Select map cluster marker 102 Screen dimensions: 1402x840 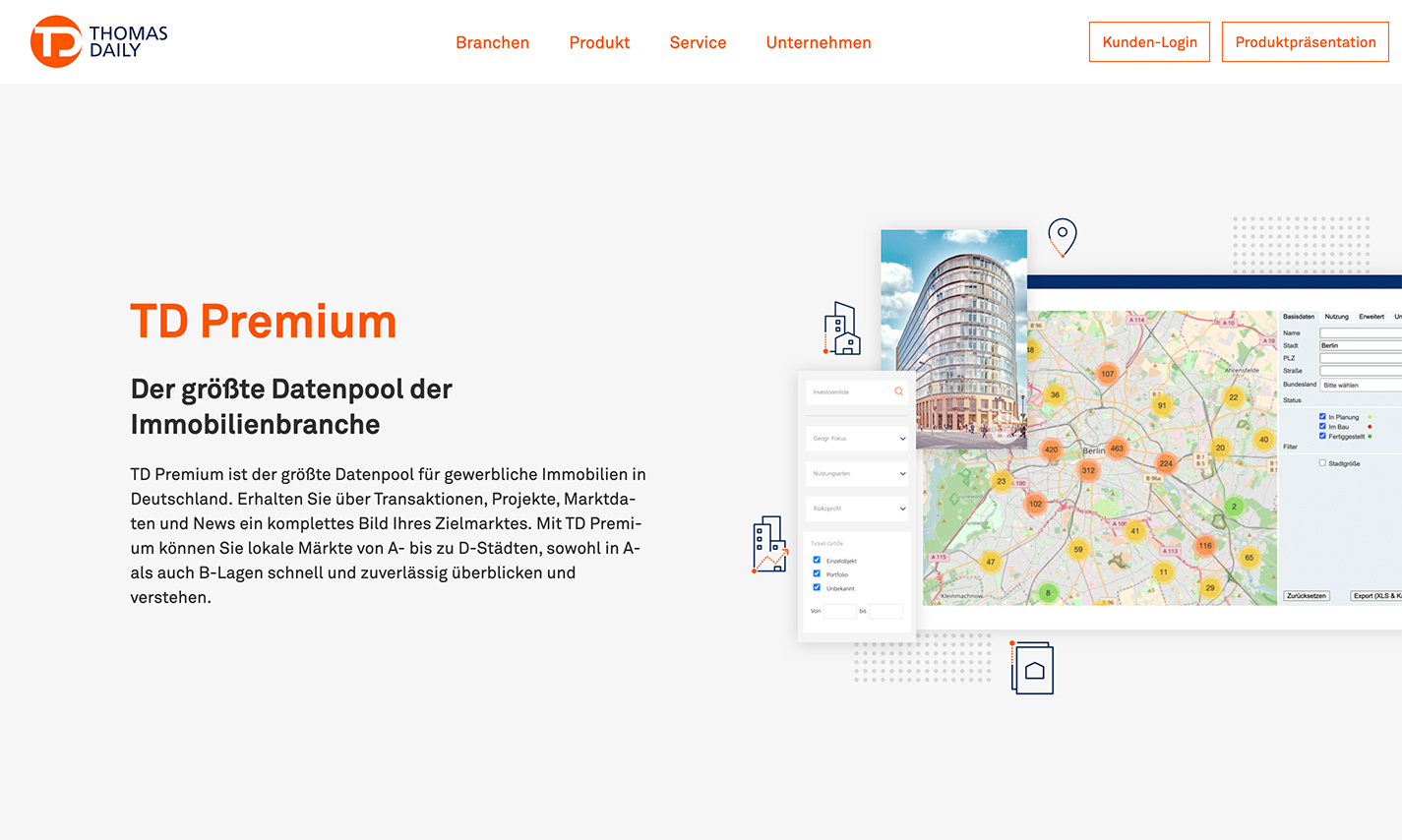(1035, 504)
